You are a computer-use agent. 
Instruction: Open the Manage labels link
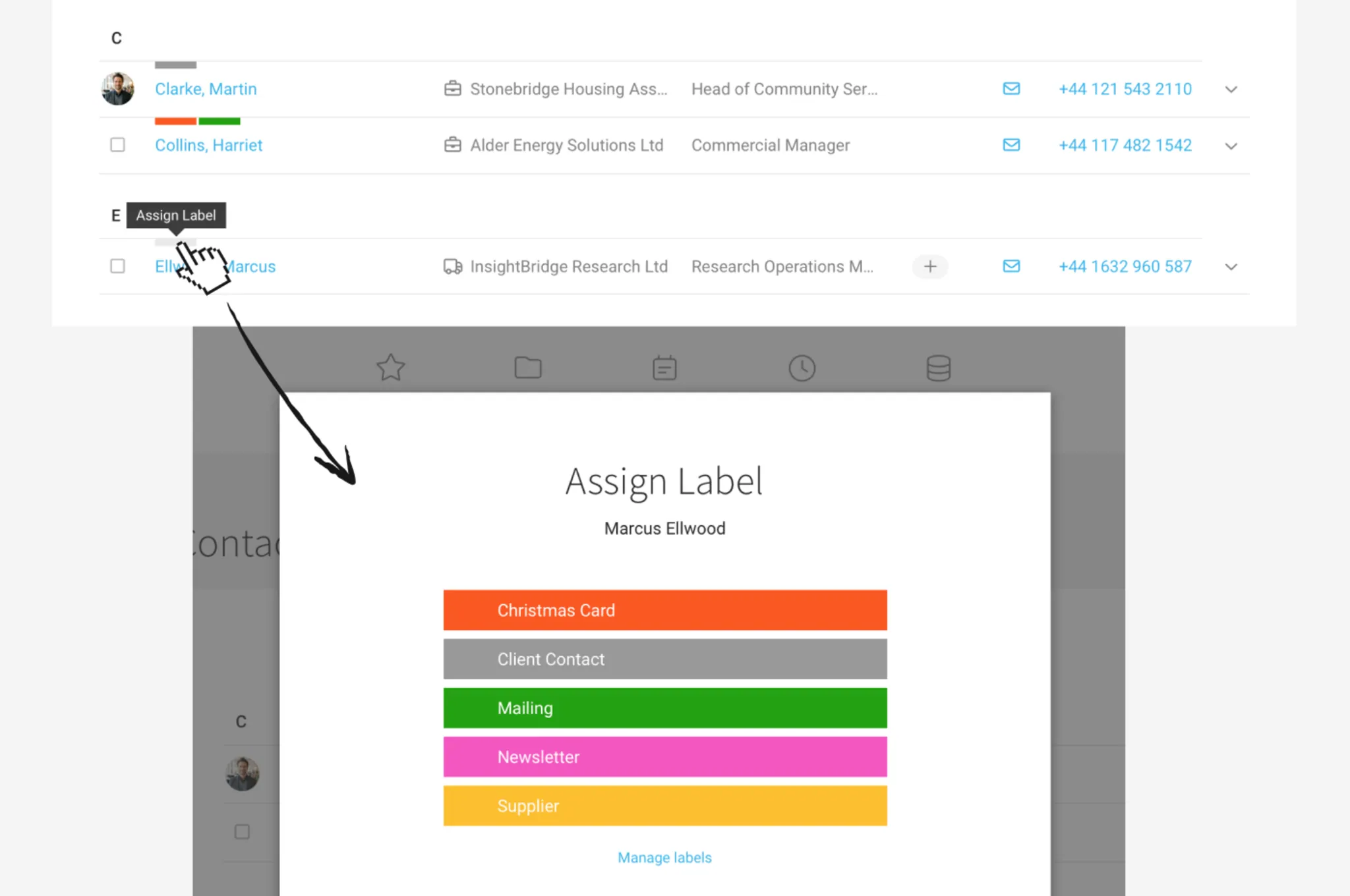click(664, 857)
